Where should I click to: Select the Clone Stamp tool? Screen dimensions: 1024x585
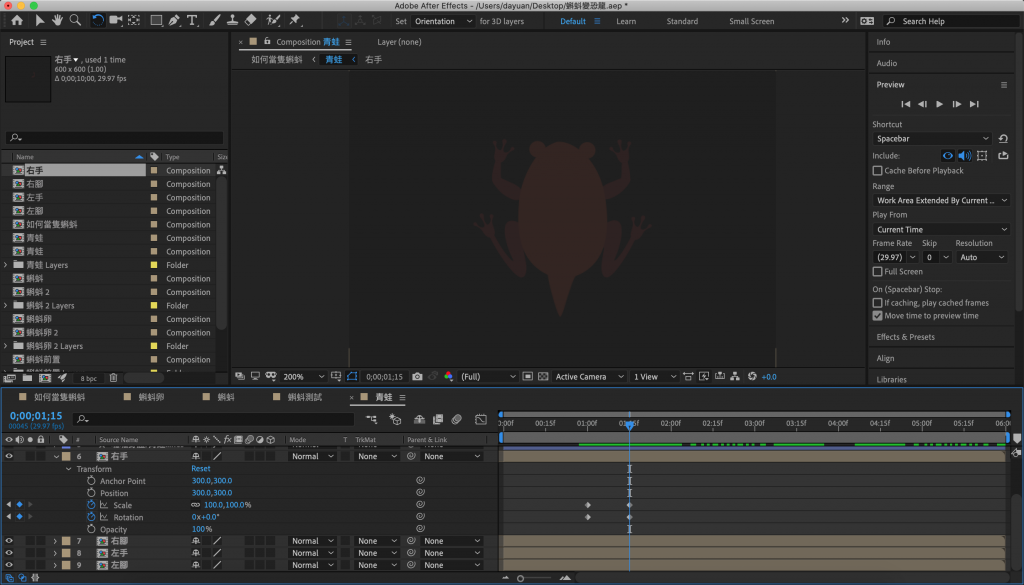coord(232,20)
